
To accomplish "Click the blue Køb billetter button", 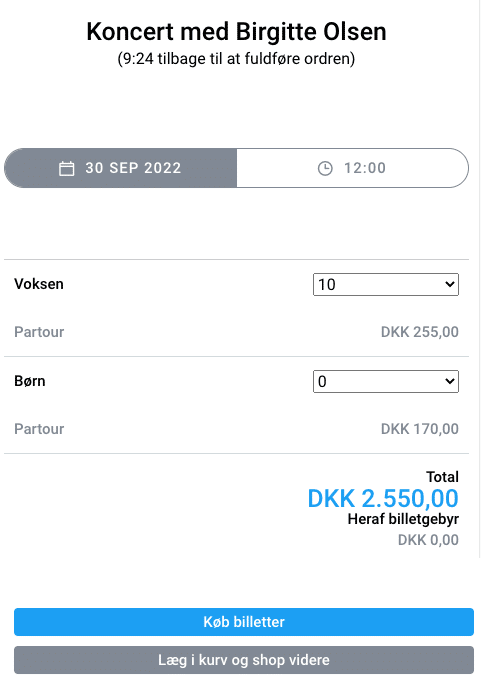I will pos(244,622).
